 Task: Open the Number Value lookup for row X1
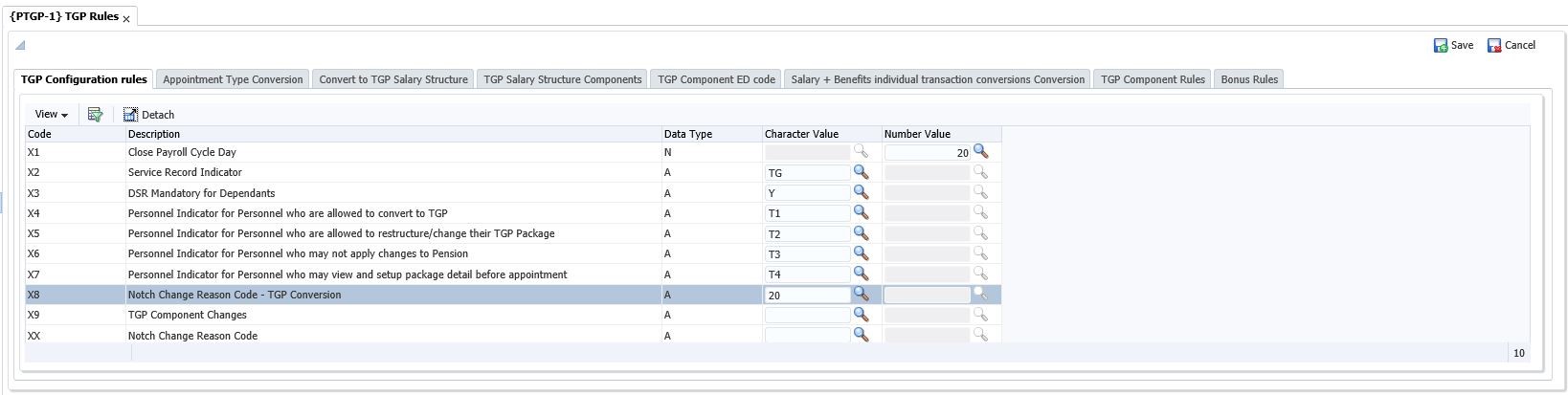(x=980, y=151)
